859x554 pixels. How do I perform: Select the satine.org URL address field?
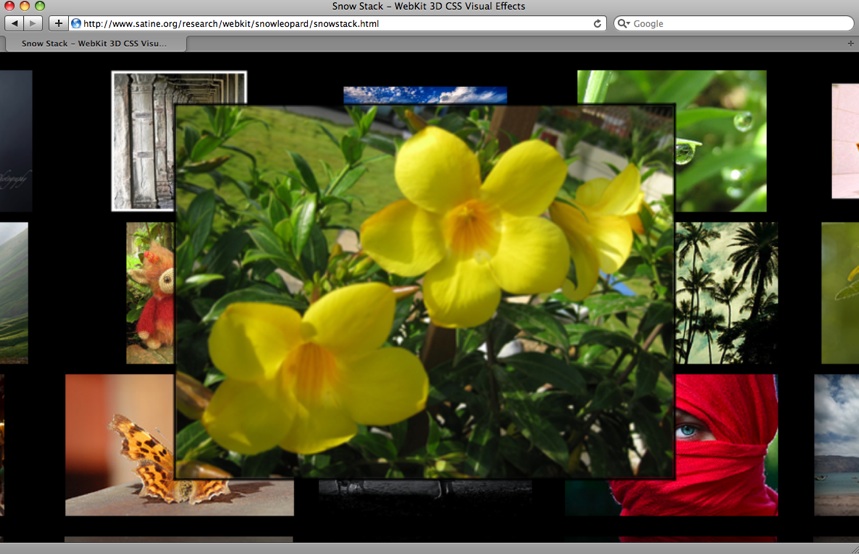point(337,24)
